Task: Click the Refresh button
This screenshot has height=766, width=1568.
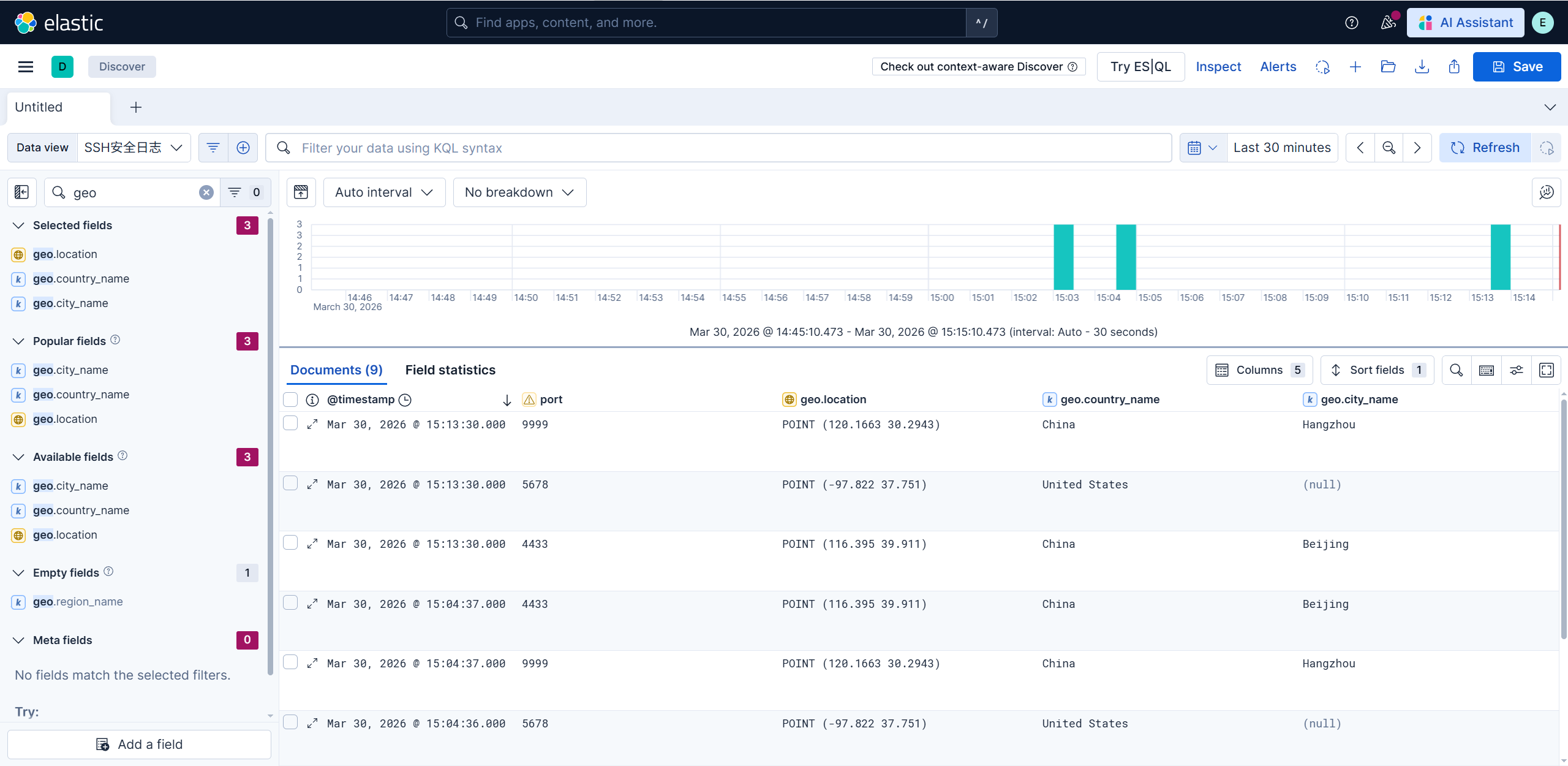Action: 1485,148
